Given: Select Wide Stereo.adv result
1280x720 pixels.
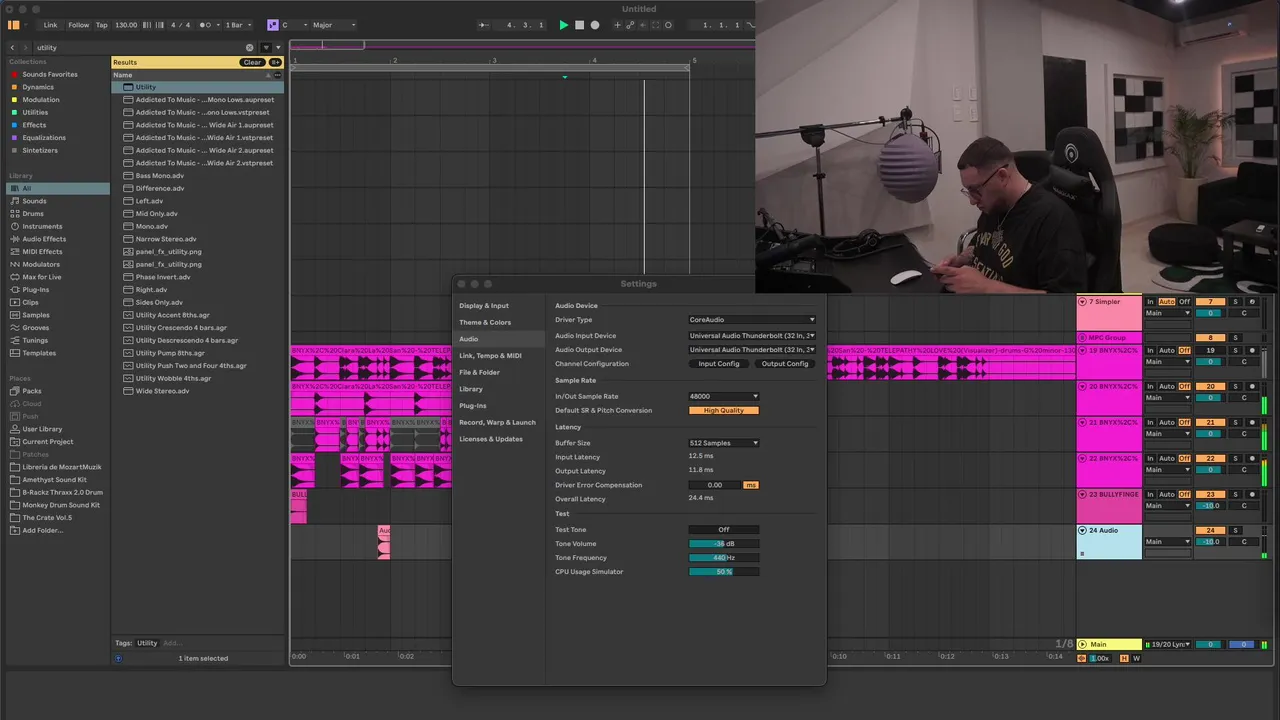Looking at the screenshot, I should click(162, 391).
